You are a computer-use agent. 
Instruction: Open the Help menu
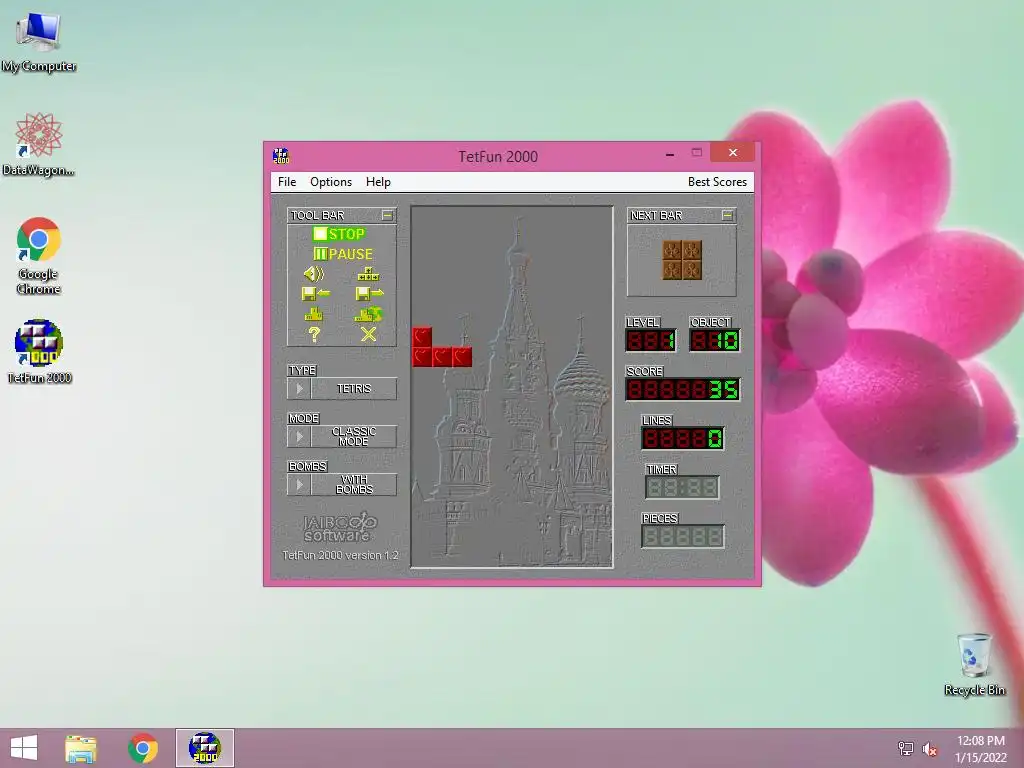point(378,182)
